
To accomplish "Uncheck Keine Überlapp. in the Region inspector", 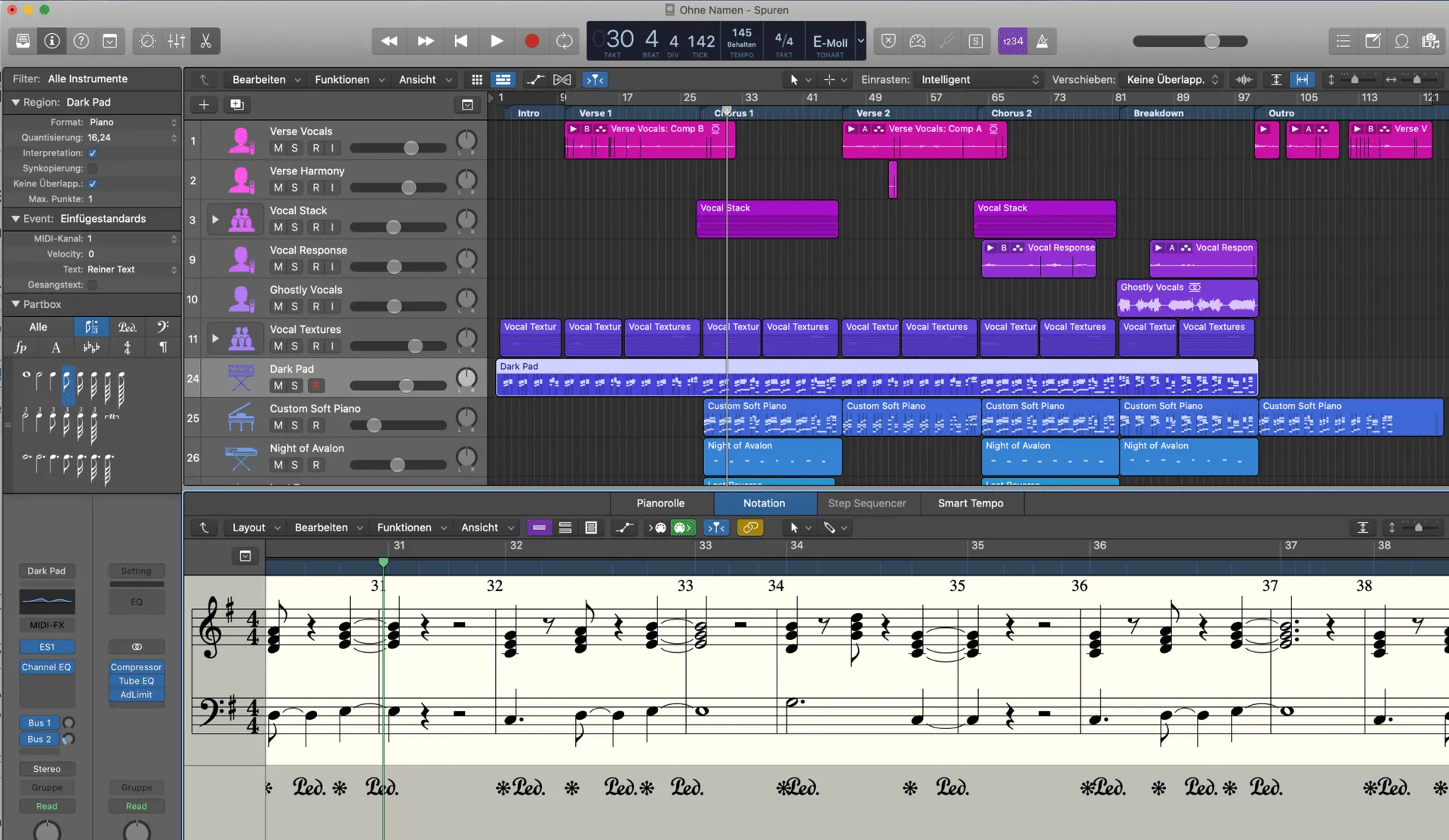I will (x=93, y=183).
